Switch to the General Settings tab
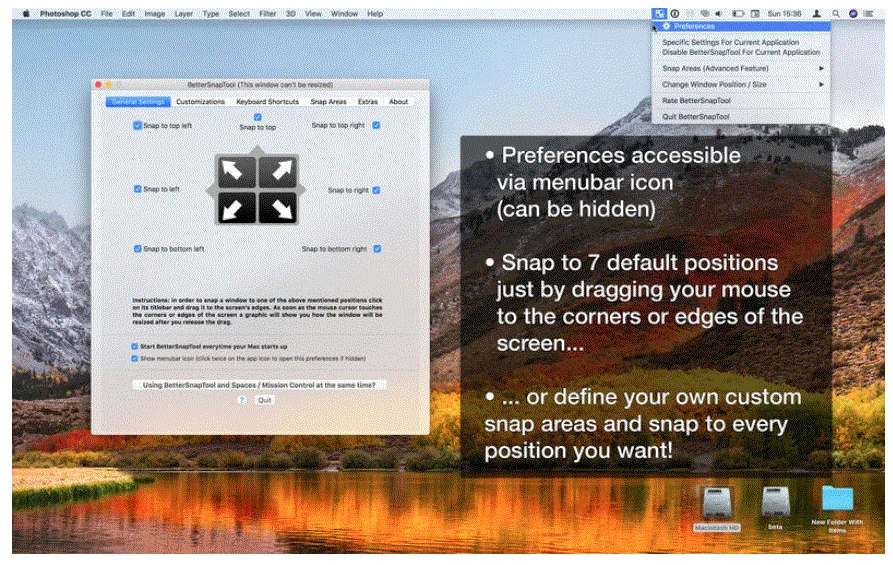 (x=138, y=101)
